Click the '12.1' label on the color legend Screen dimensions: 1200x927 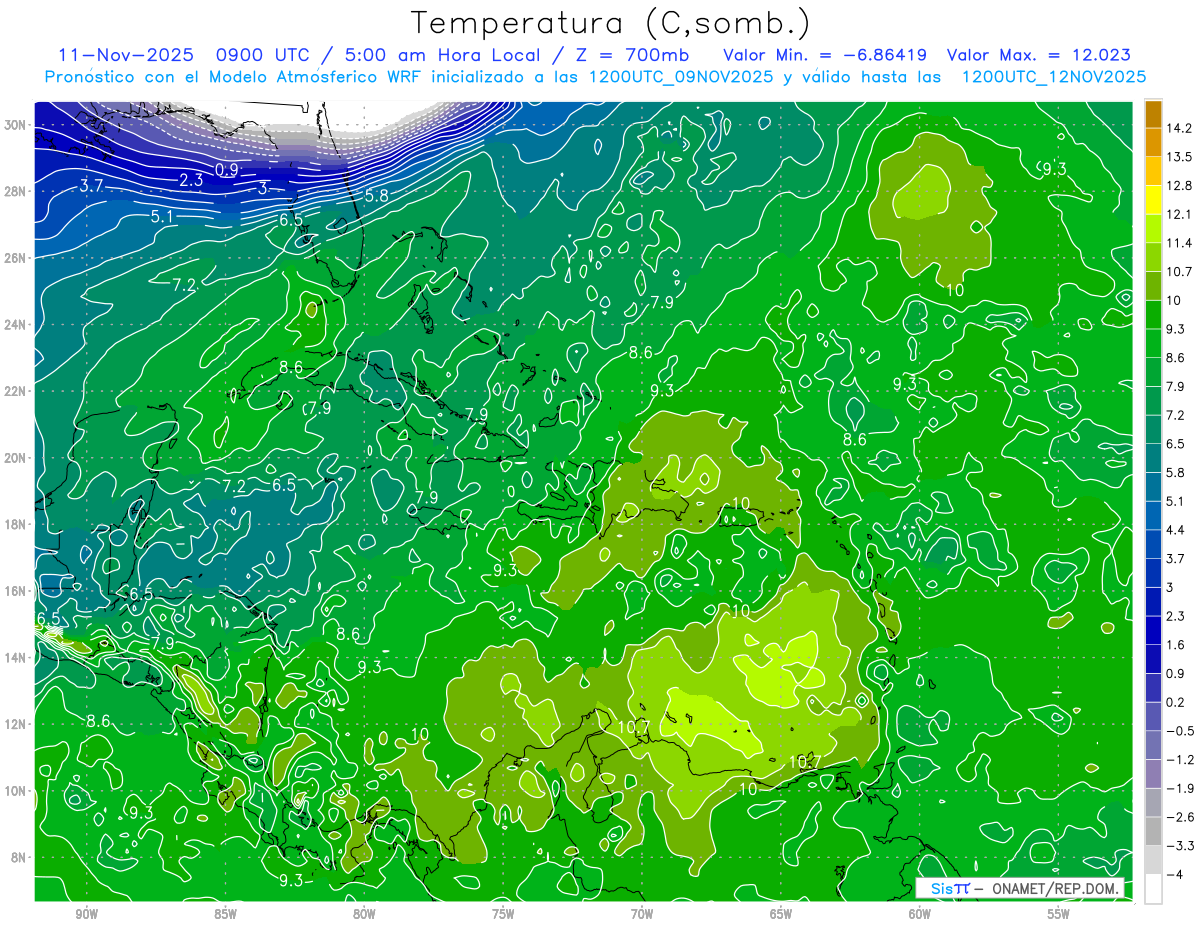[x=1180, y=214]
